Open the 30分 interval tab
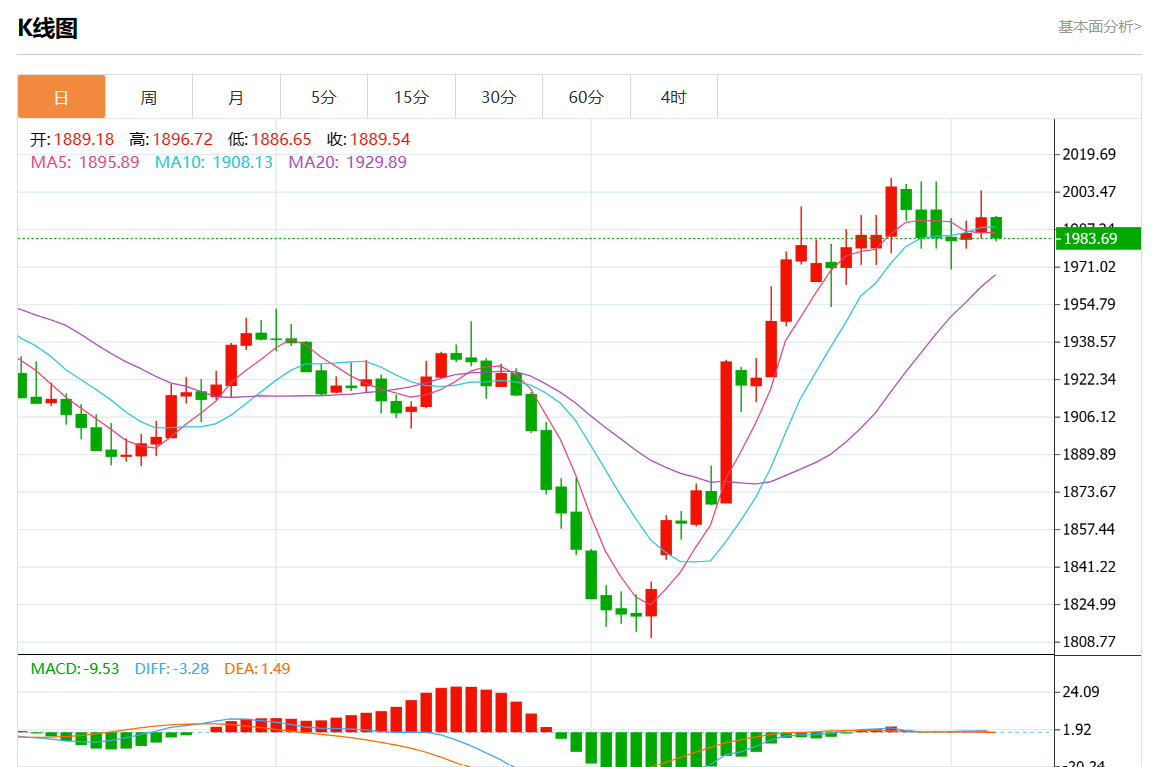The image size is (1166, 767). tap(499, 97)
